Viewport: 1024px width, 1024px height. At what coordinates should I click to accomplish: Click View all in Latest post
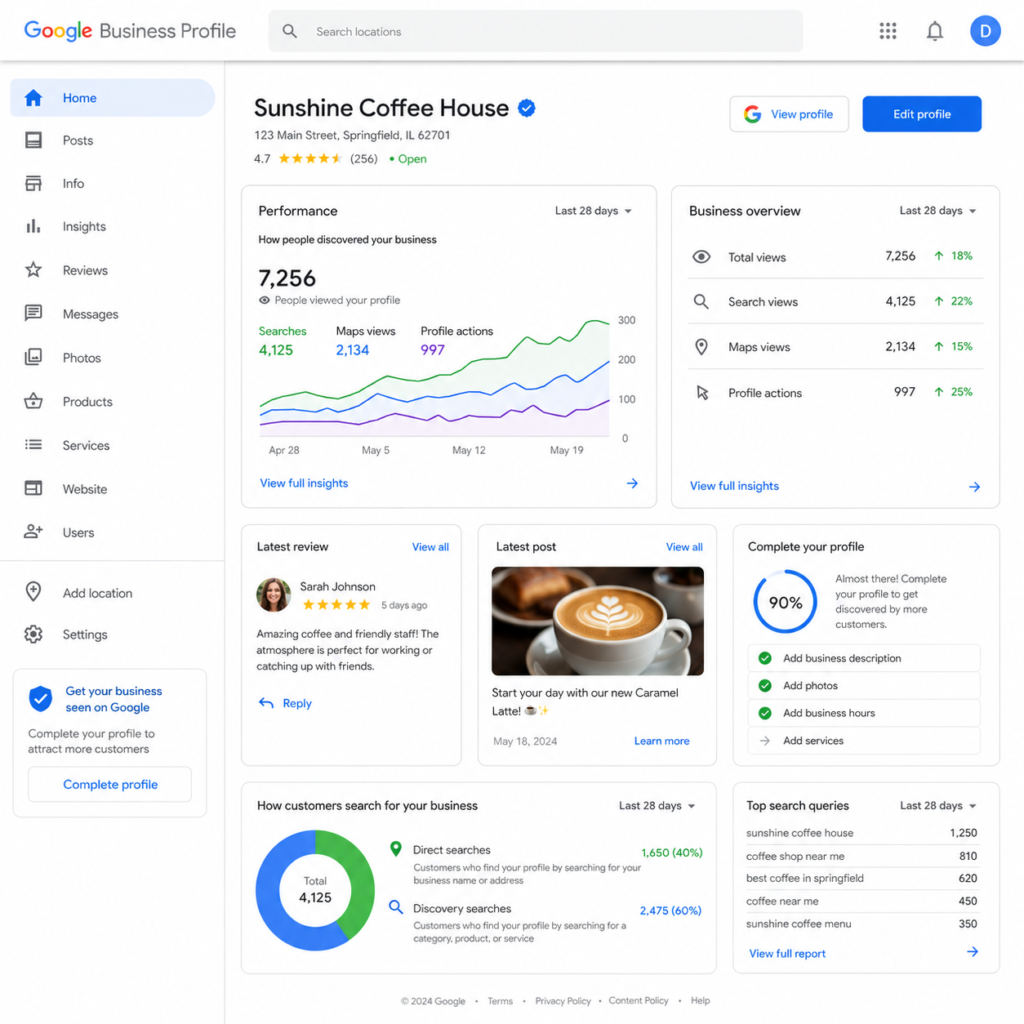[x=684, y=547]
